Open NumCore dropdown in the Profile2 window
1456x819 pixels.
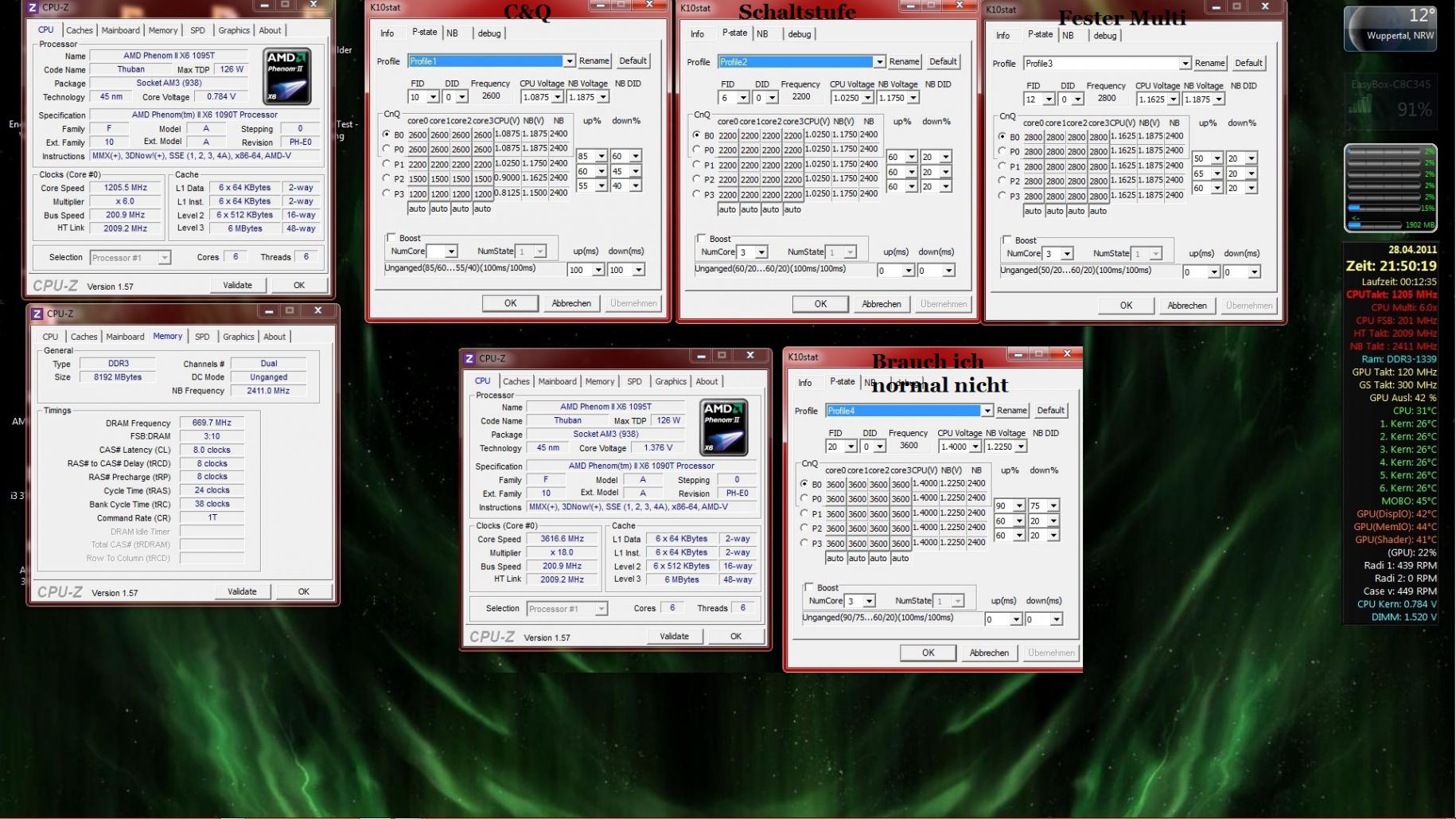(x=761, y=252)
